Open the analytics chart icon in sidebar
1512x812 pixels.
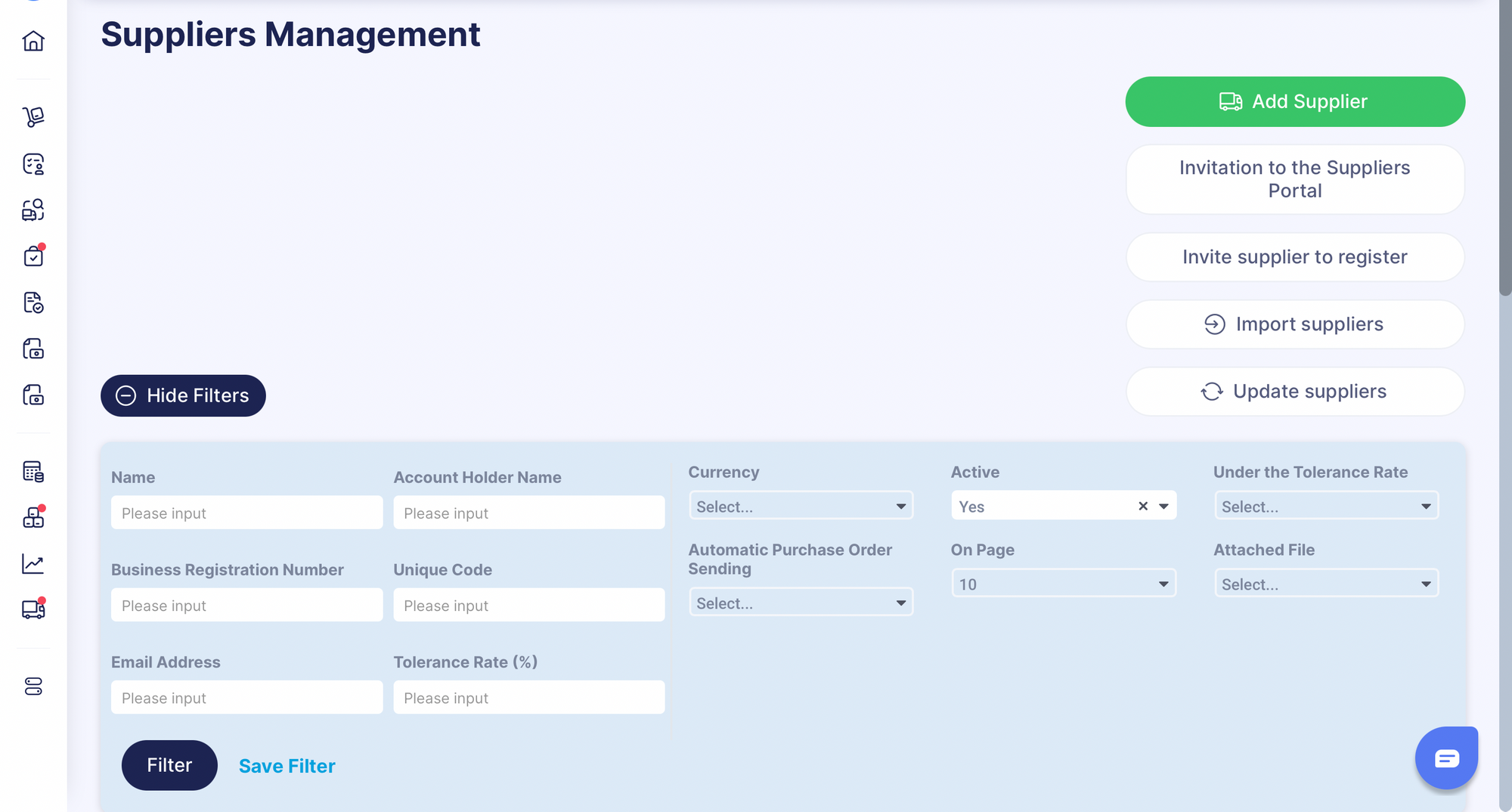pyautogui.click(x=33, y=563)
